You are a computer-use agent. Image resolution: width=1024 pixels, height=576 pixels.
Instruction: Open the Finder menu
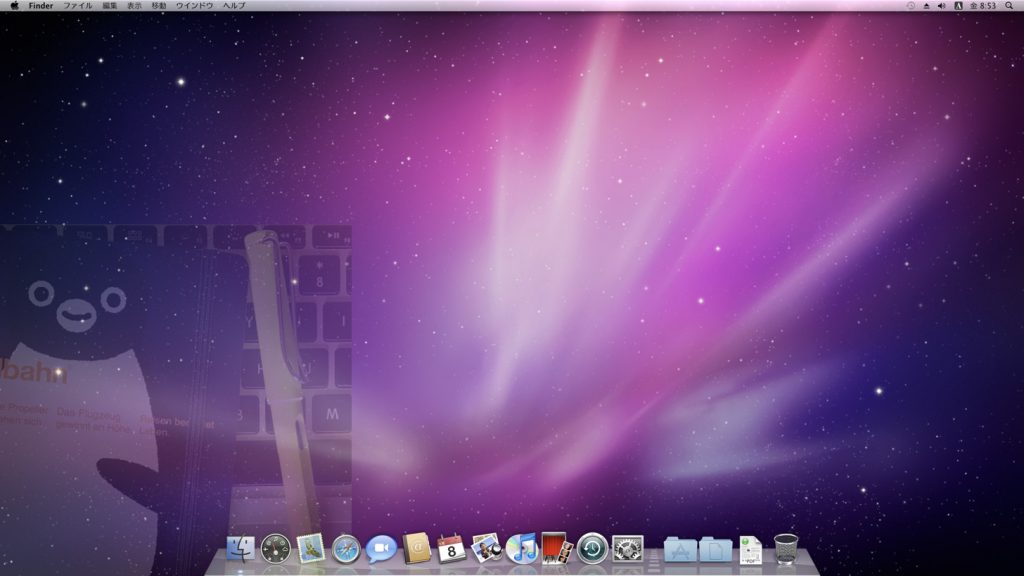click(40, 5)
